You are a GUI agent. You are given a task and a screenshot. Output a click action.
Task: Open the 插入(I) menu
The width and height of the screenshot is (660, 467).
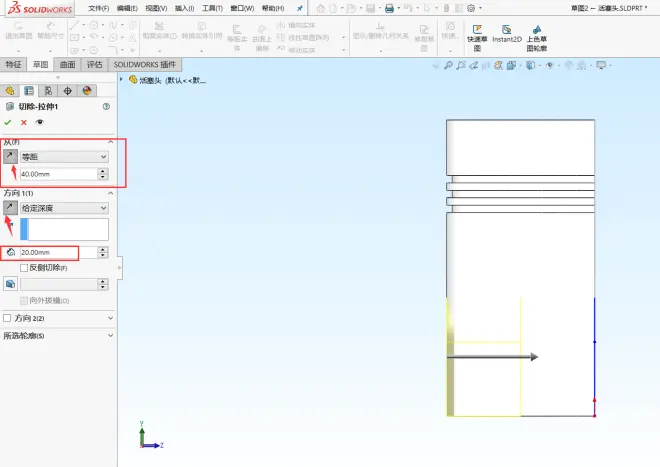click(x=184, y=8)
